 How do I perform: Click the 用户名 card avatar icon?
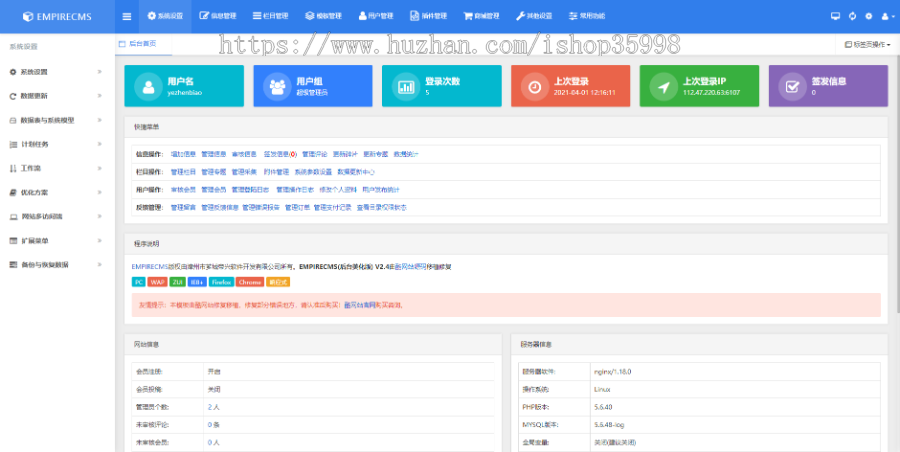[x=147, y=87]
